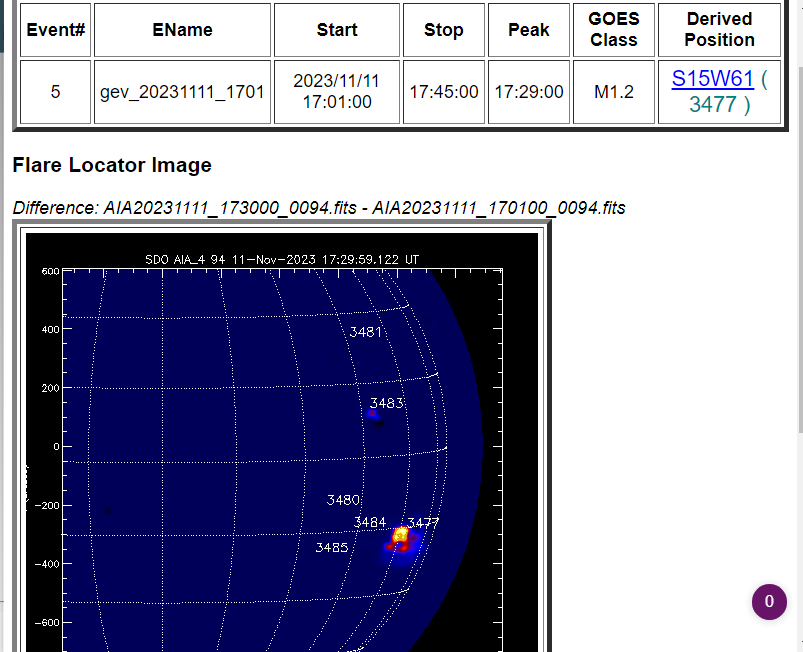Select the GOES Class column header

click(x=614, y=30)
